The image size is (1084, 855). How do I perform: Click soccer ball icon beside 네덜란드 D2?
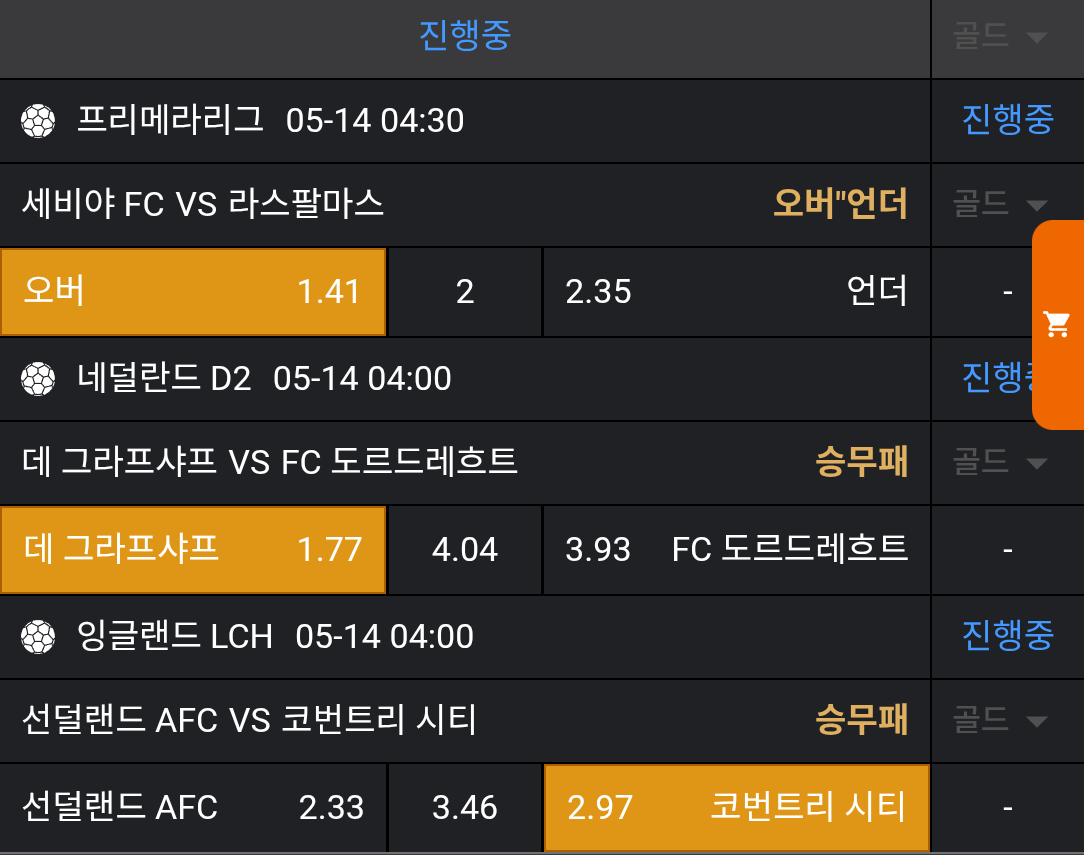pos(38,379)
